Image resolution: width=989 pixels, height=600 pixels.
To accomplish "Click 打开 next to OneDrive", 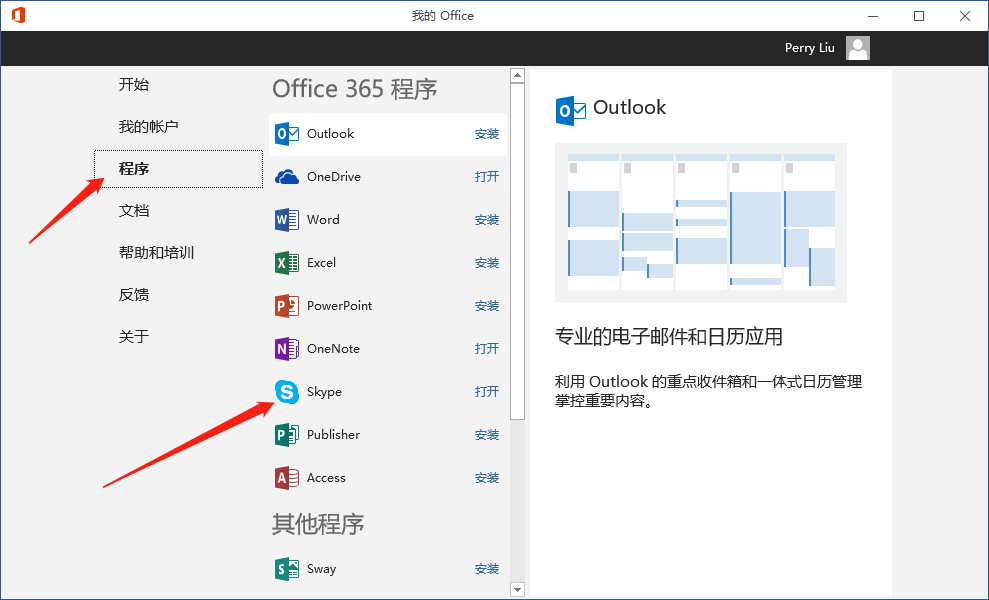I will click(487, 177).
